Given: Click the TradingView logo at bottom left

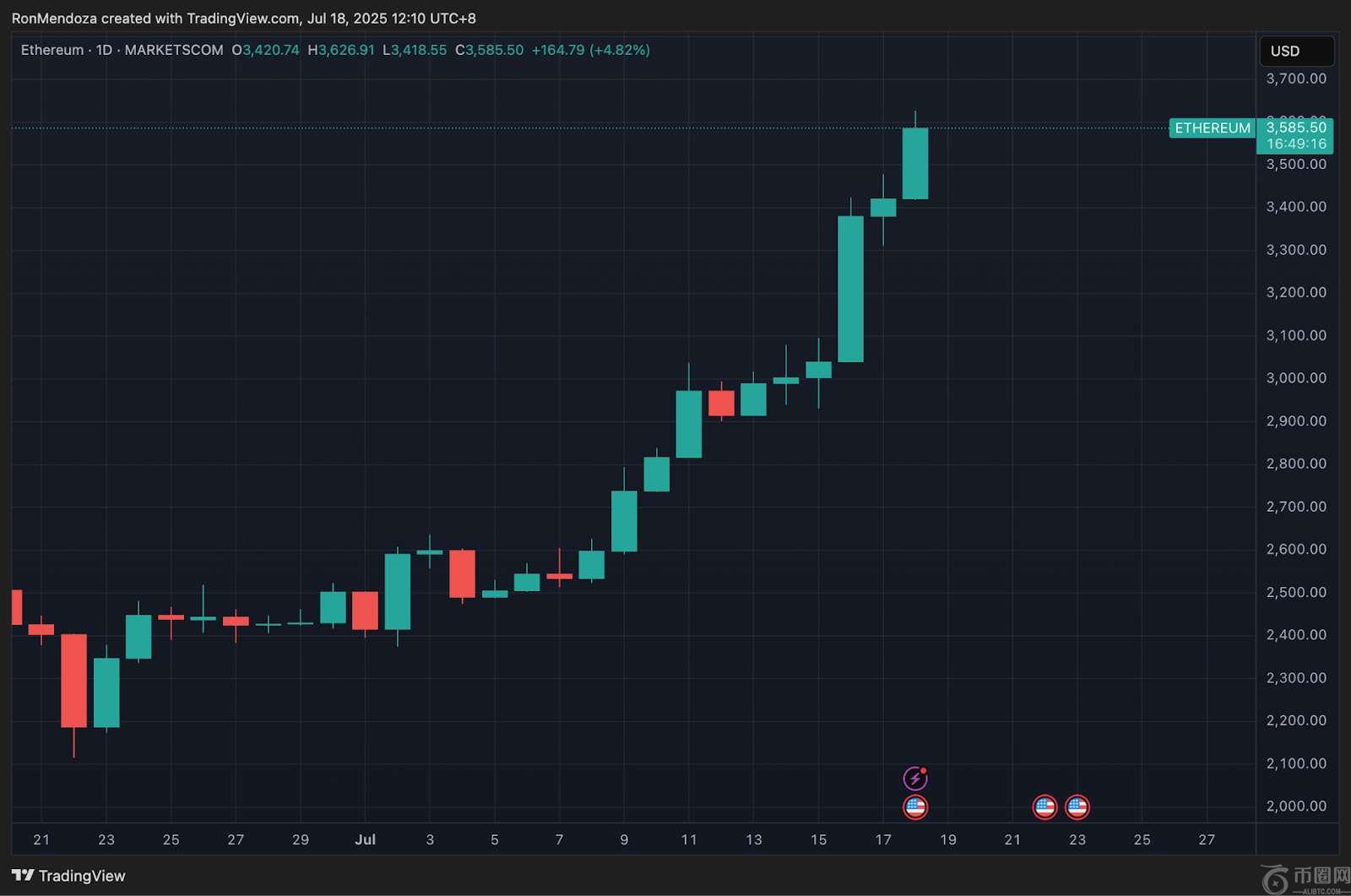Looking at the screenshot, I should click(x=23, y=876).
